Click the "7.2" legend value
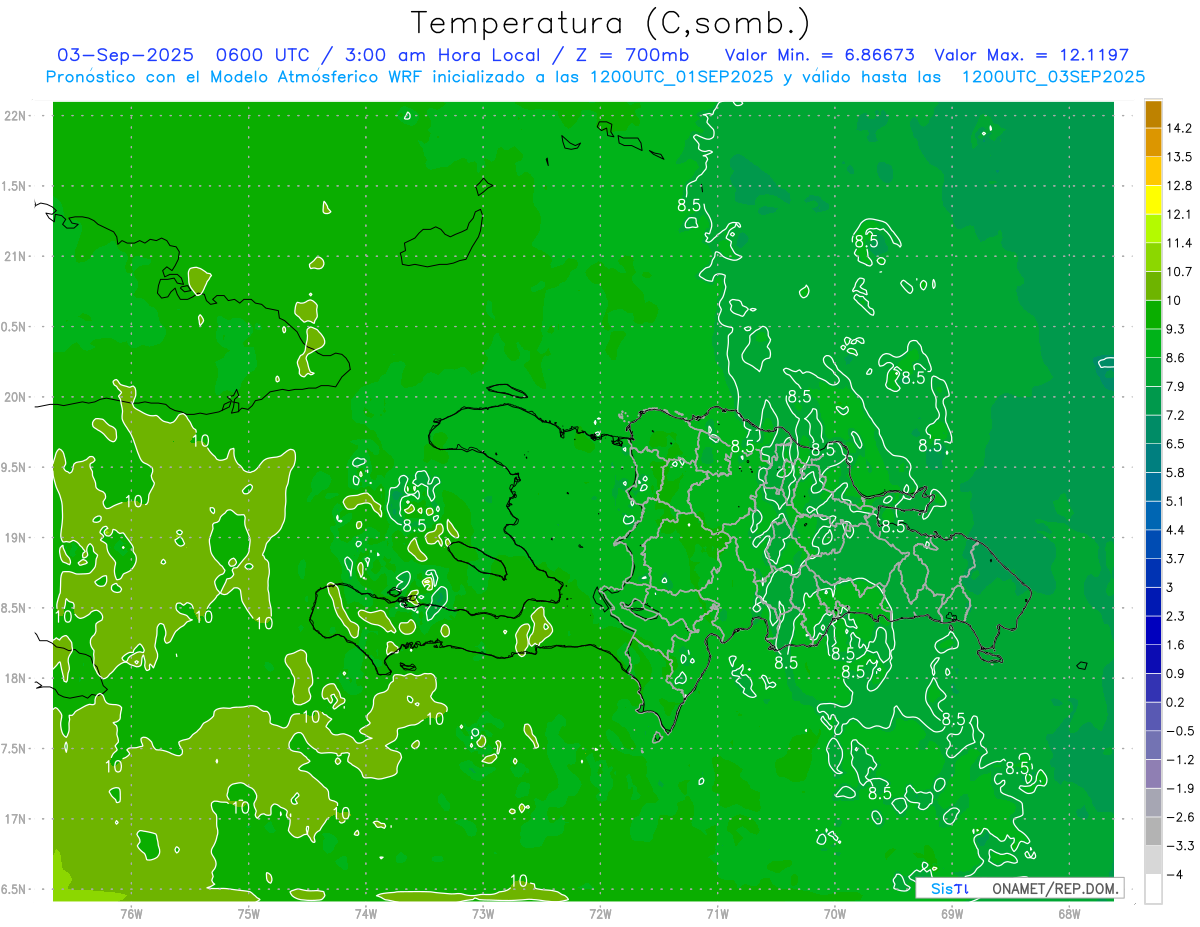The image size is (1200, 927). (x=1176, y=415)
